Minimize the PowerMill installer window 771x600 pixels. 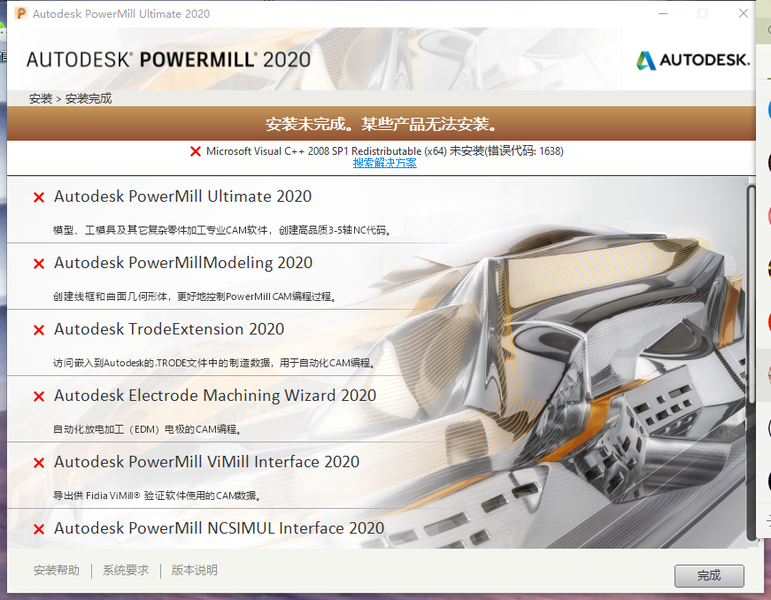click(663, 14)
